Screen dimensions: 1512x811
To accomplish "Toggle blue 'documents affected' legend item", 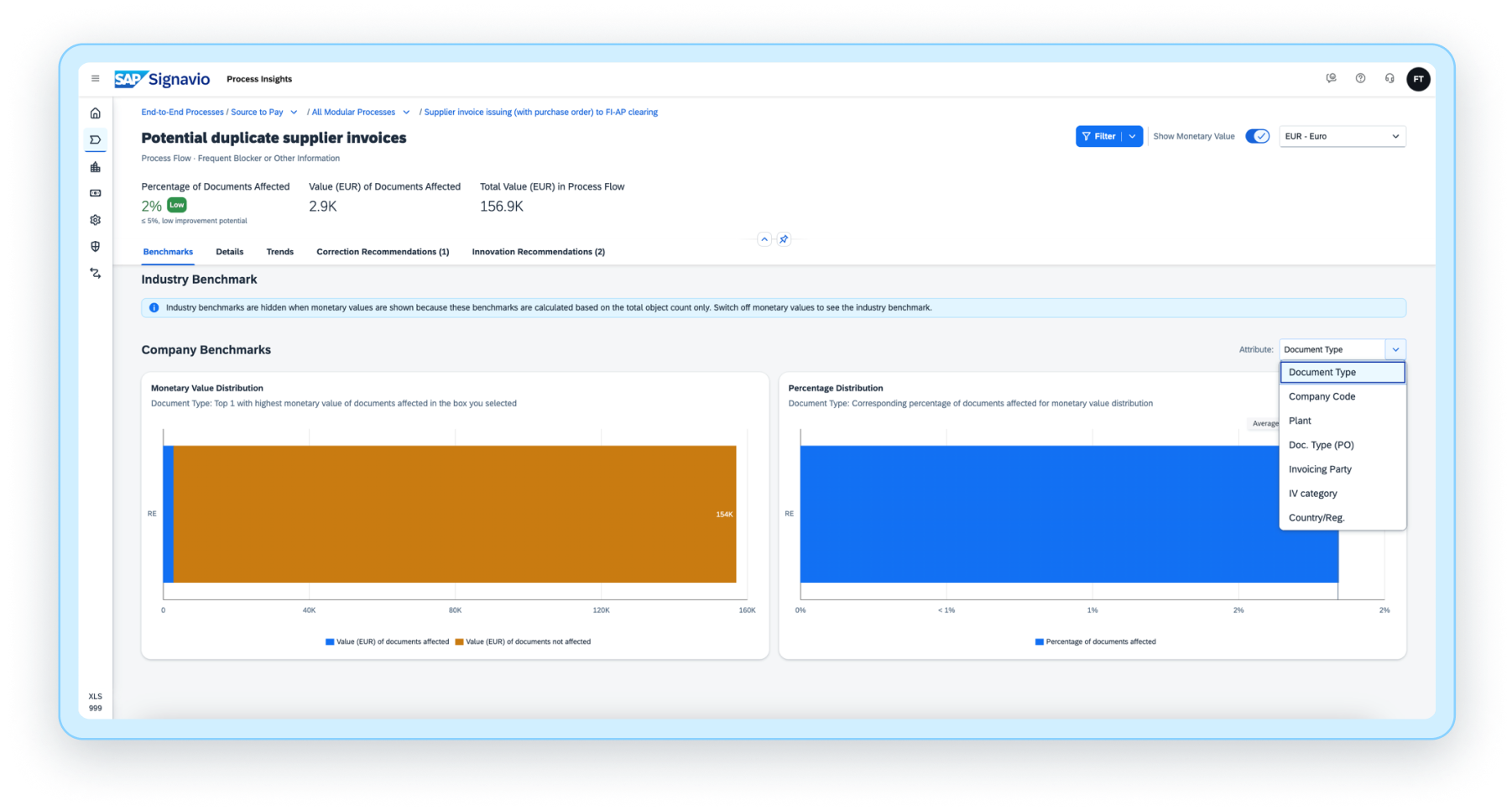I will click(387, 641).
